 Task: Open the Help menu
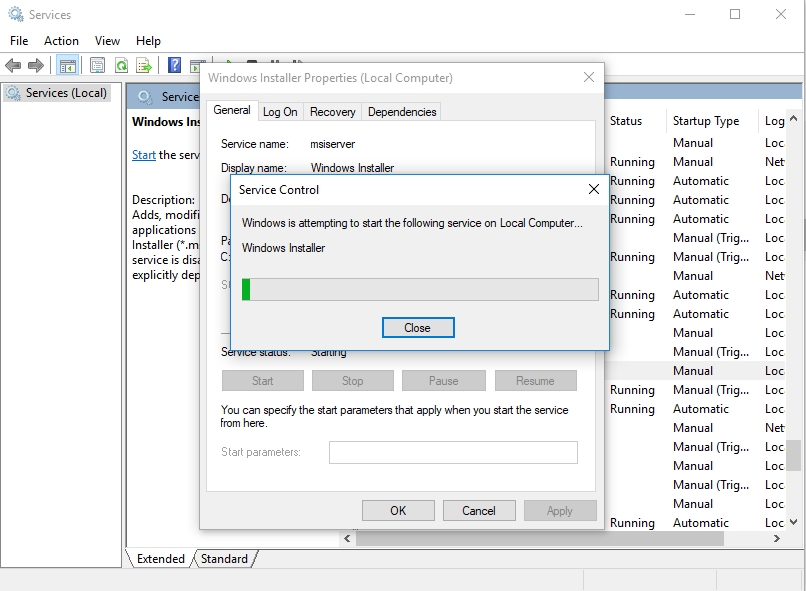point(148,41)
